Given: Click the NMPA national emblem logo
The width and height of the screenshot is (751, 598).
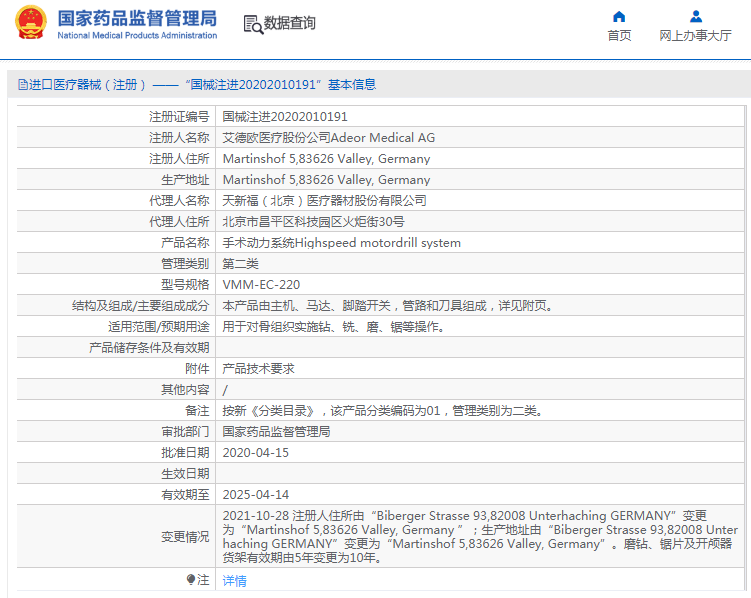Looking at the screenshot, I should pyautogui.click(x=30, y=23).
